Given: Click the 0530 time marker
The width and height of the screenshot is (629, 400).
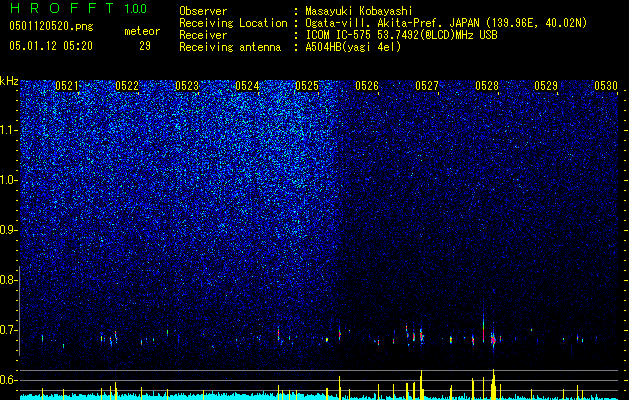Looking at the screenshot, I should pyautogui.click(x=606, y=86).
